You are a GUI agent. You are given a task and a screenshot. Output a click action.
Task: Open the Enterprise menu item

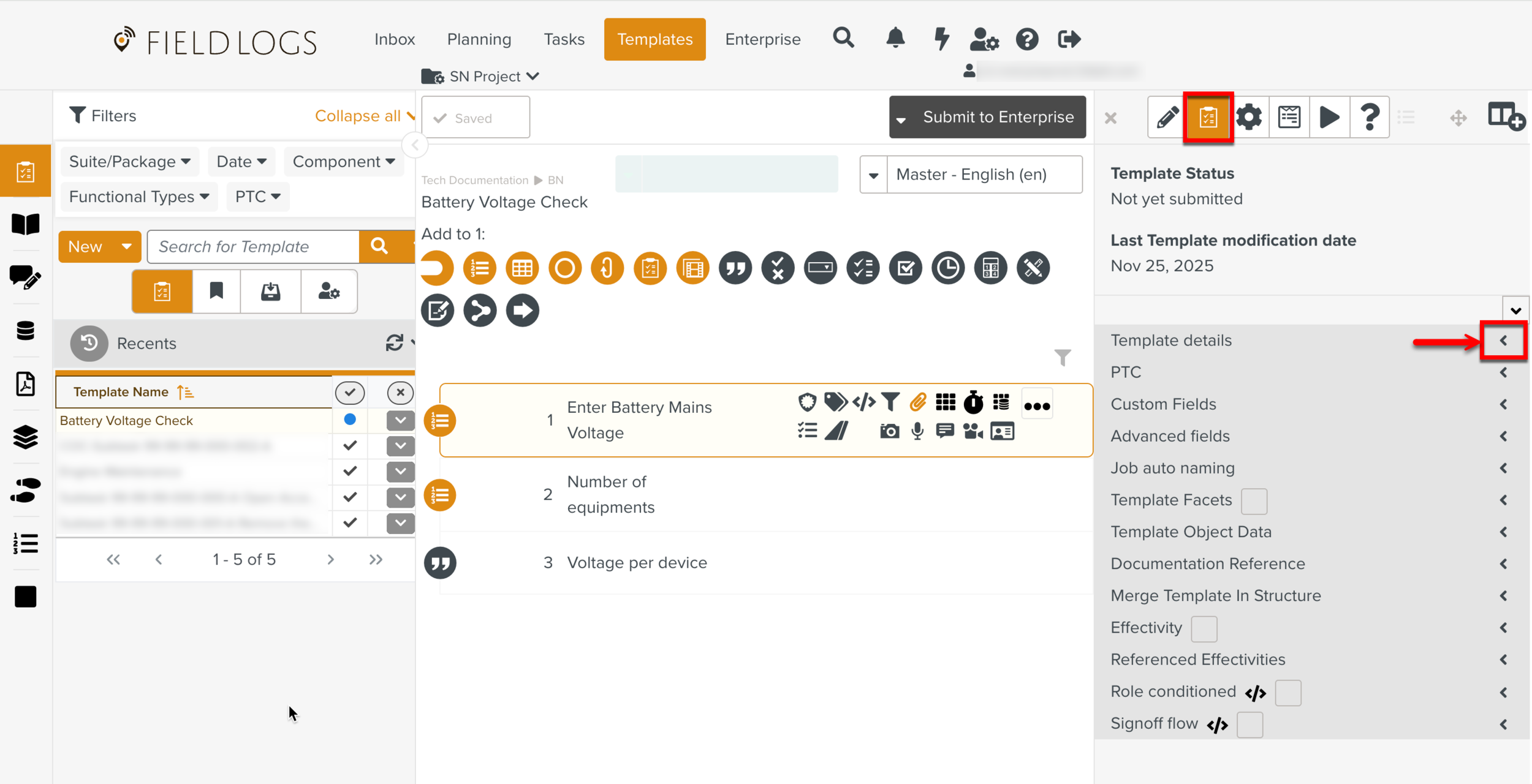[x=762, y=39]
